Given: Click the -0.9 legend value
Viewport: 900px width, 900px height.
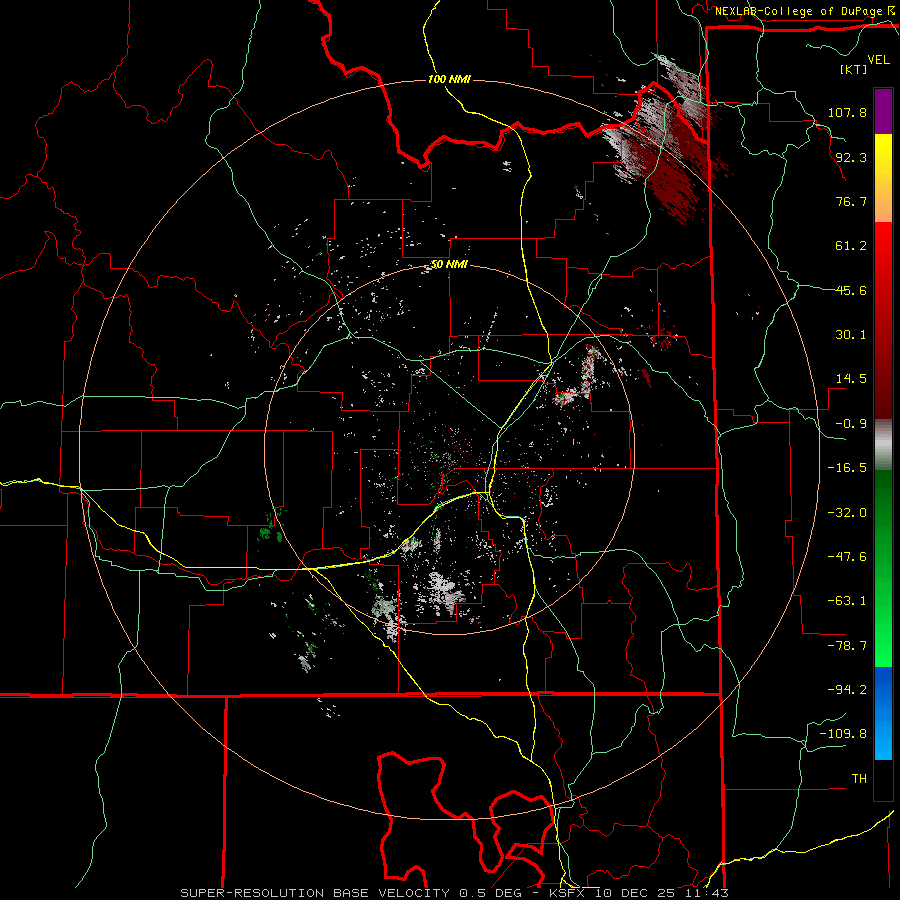Looking at the screenshot, I should pos(851,424).
